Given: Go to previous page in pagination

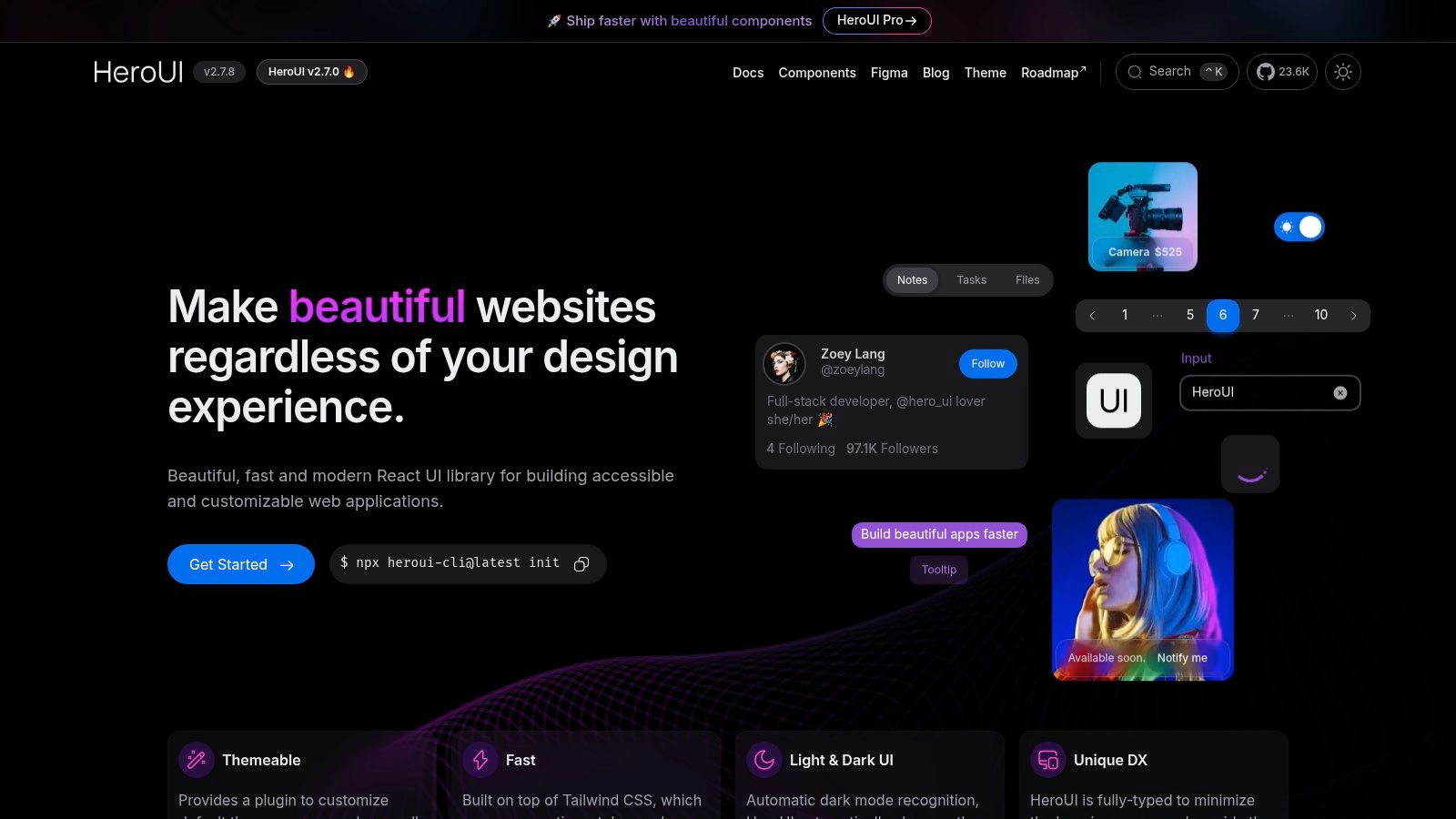Looking at the screenshot, I should [x=1092, y=316].
